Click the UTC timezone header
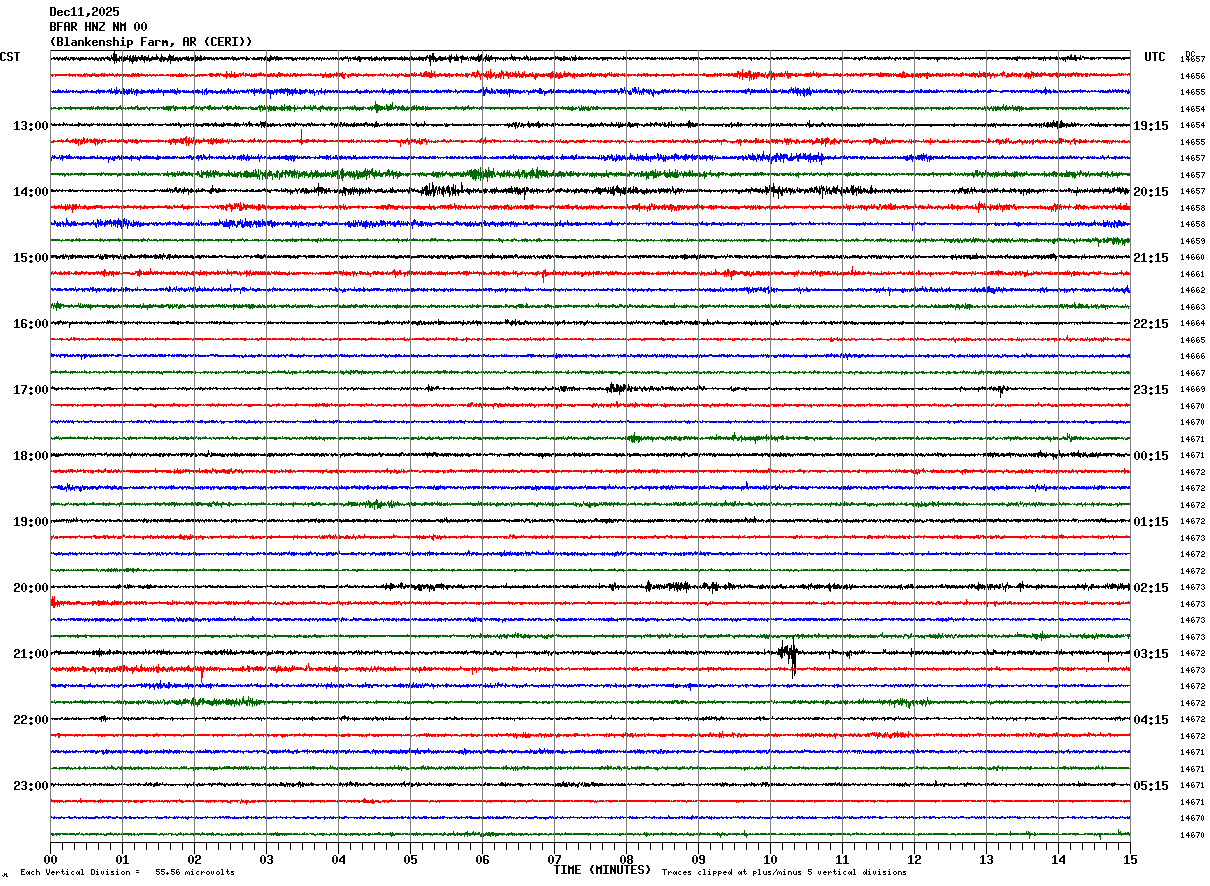 pyautogui.click(x=1155, y=57)
